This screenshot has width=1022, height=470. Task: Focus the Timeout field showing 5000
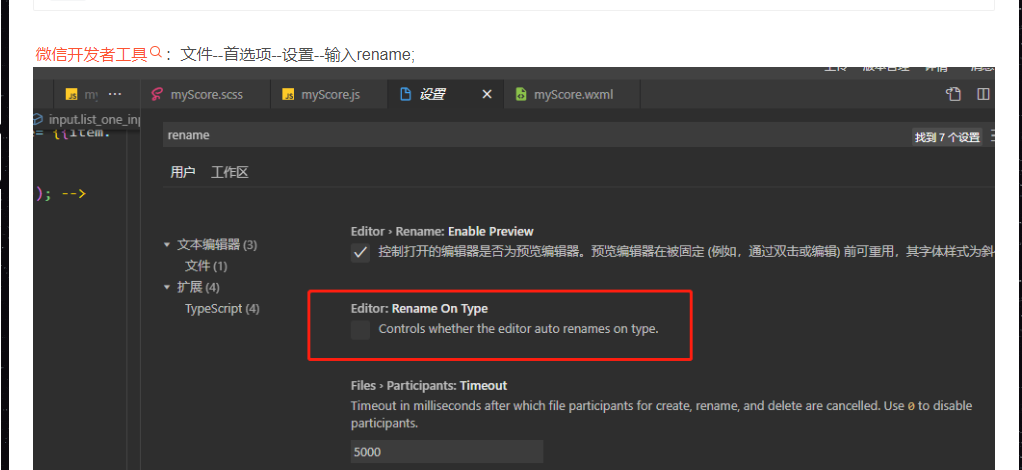446,452
